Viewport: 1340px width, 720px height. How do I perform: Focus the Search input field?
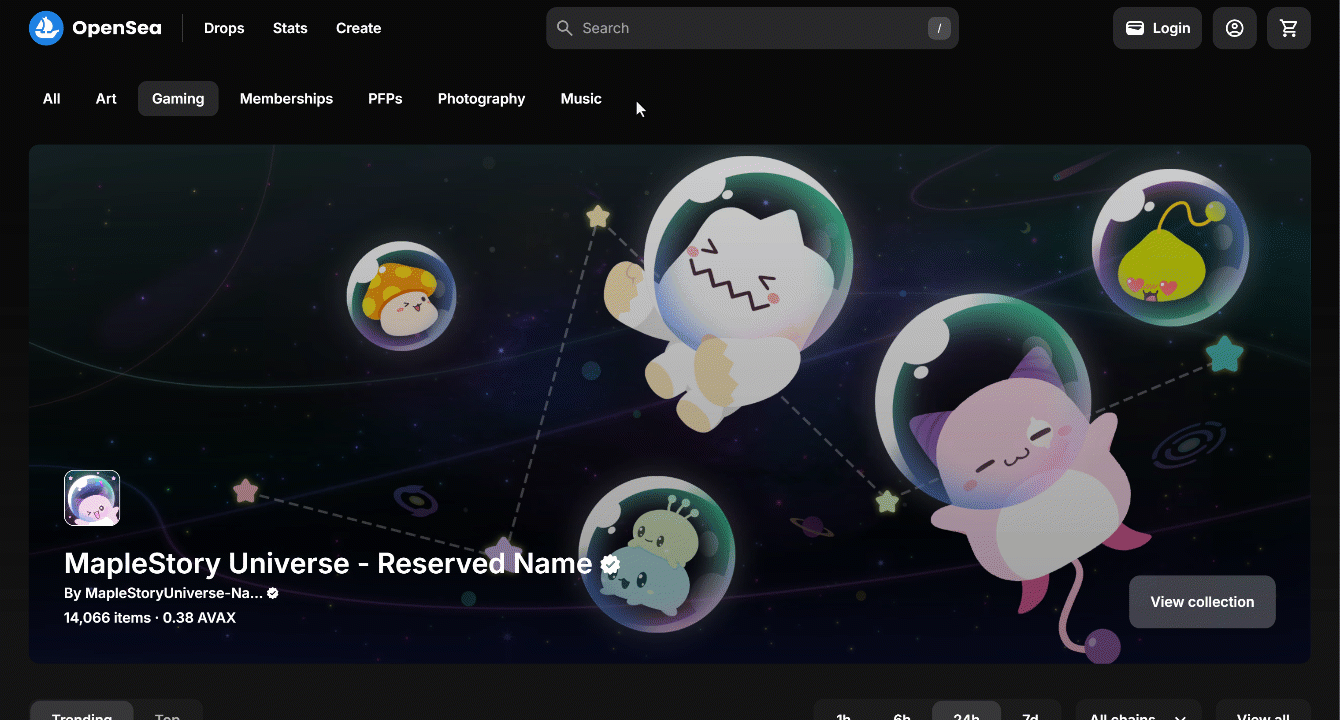(750, 28)
